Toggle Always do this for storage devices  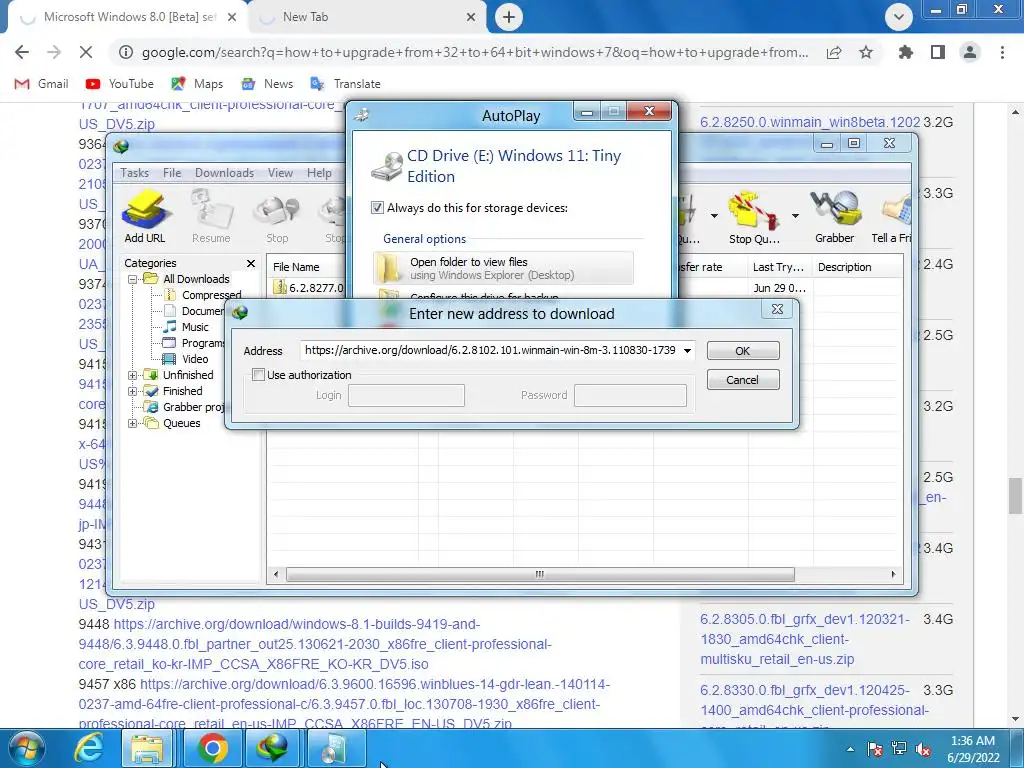[x=377, y=208]
